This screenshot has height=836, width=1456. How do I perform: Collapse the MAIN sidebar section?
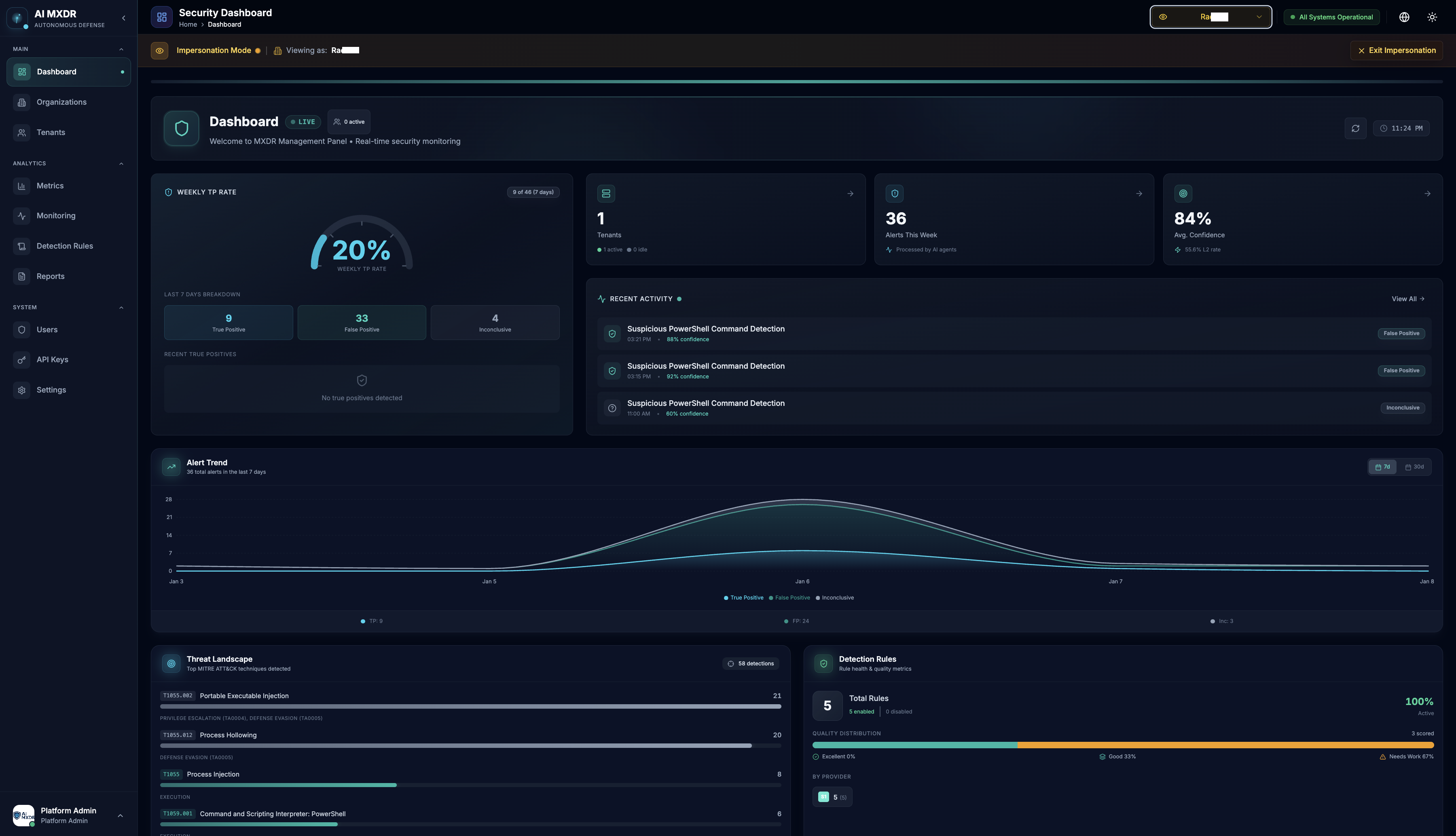click(121, 49)
